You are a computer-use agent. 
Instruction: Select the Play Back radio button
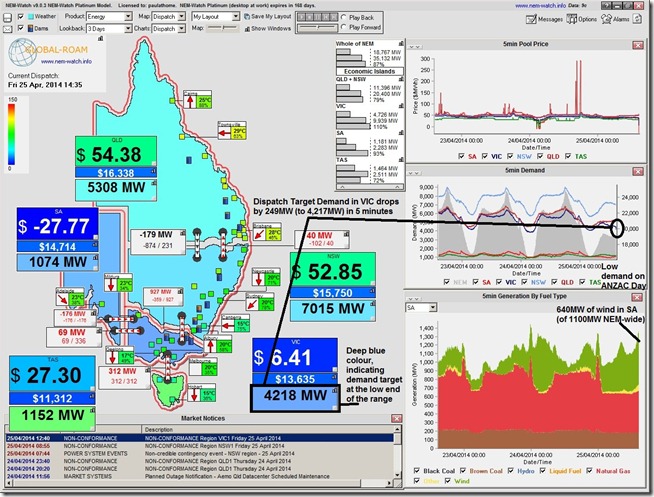(x=344, y=18)
